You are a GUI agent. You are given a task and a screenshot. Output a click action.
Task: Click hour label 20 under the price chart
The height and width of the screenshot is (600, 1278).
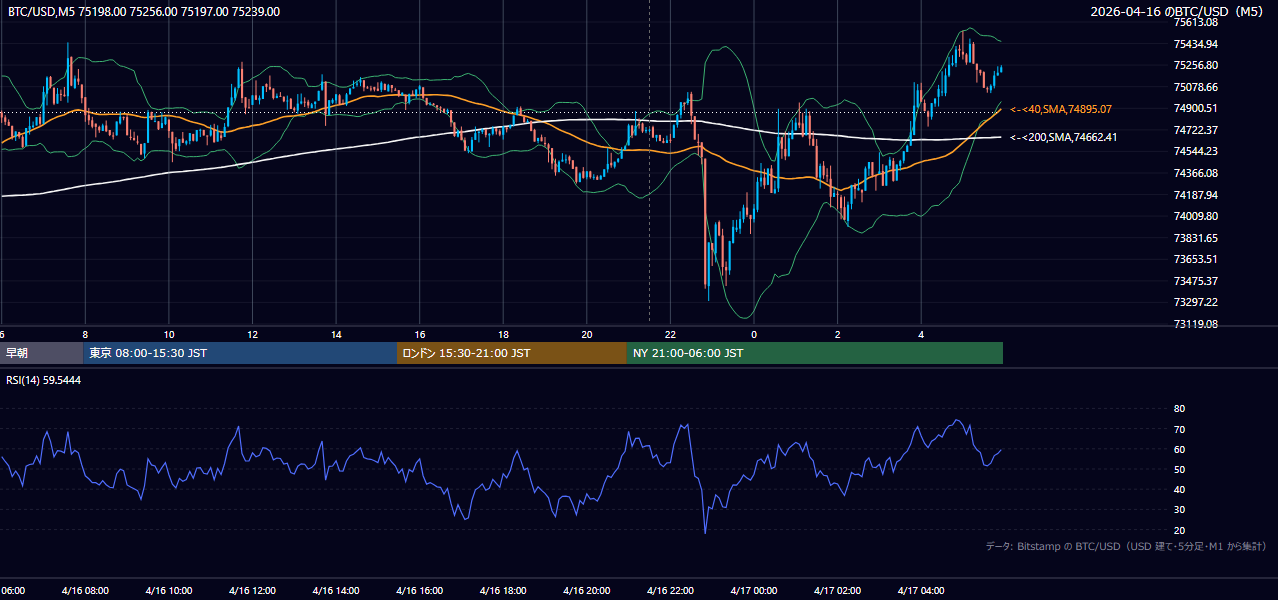click(587, 334)
